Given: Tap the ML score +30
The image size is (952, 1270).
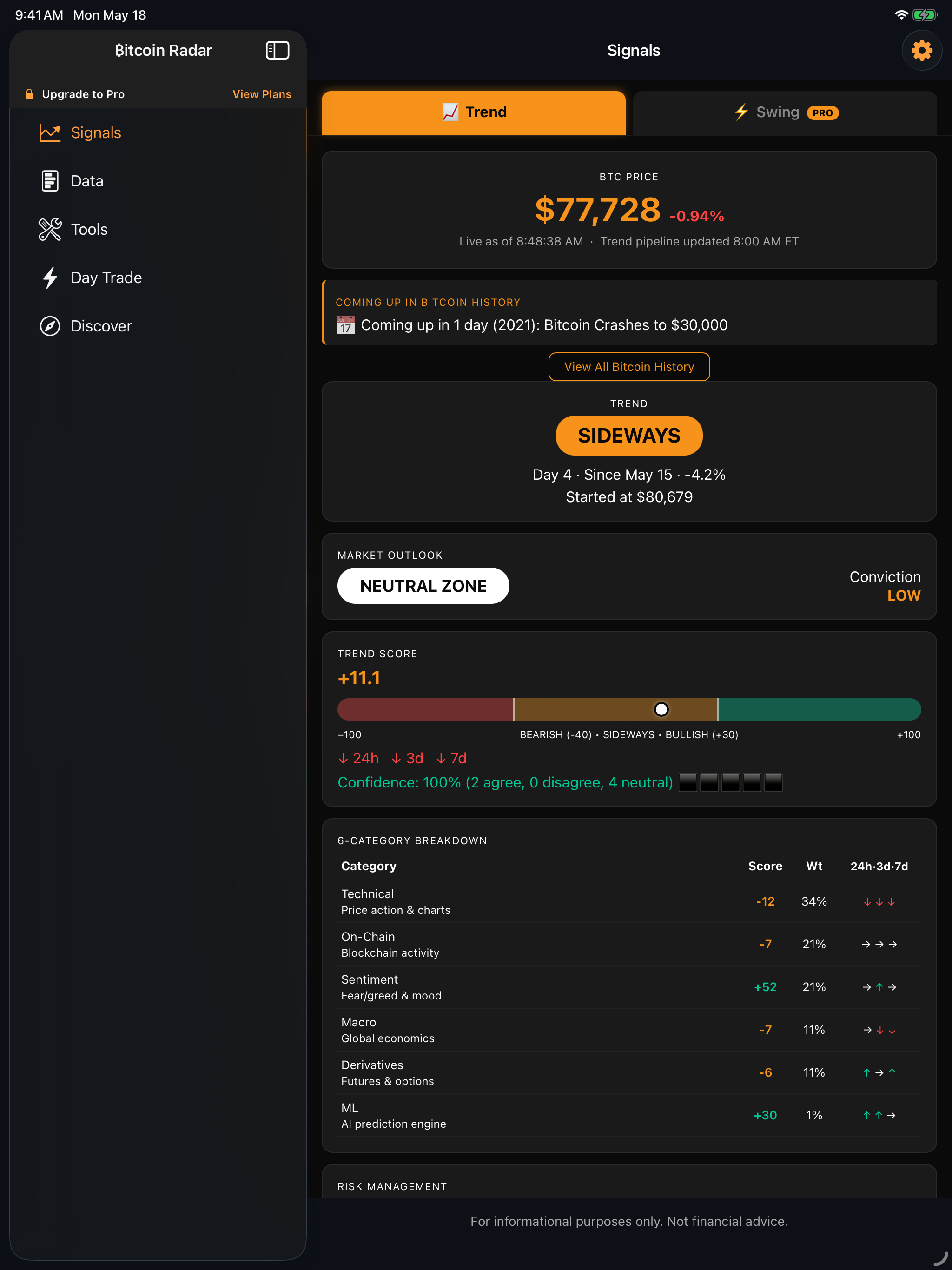Looking at the screenshot, I should point(766,1115).
